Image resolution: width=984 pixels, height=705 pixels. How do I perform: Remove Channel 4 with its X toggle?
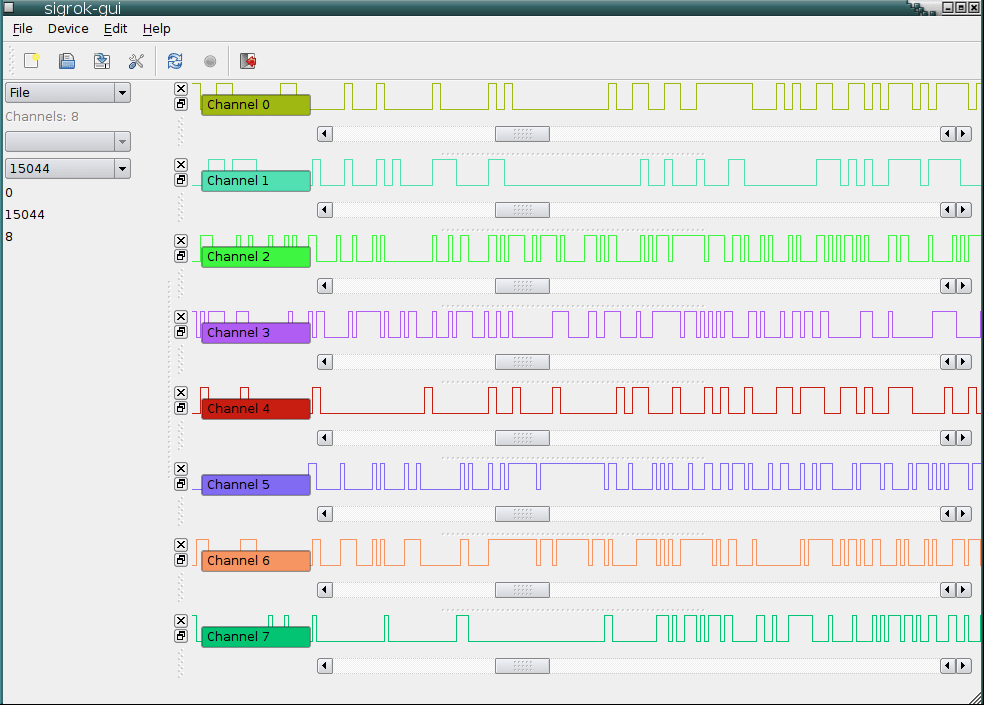(x=181, y=392)
